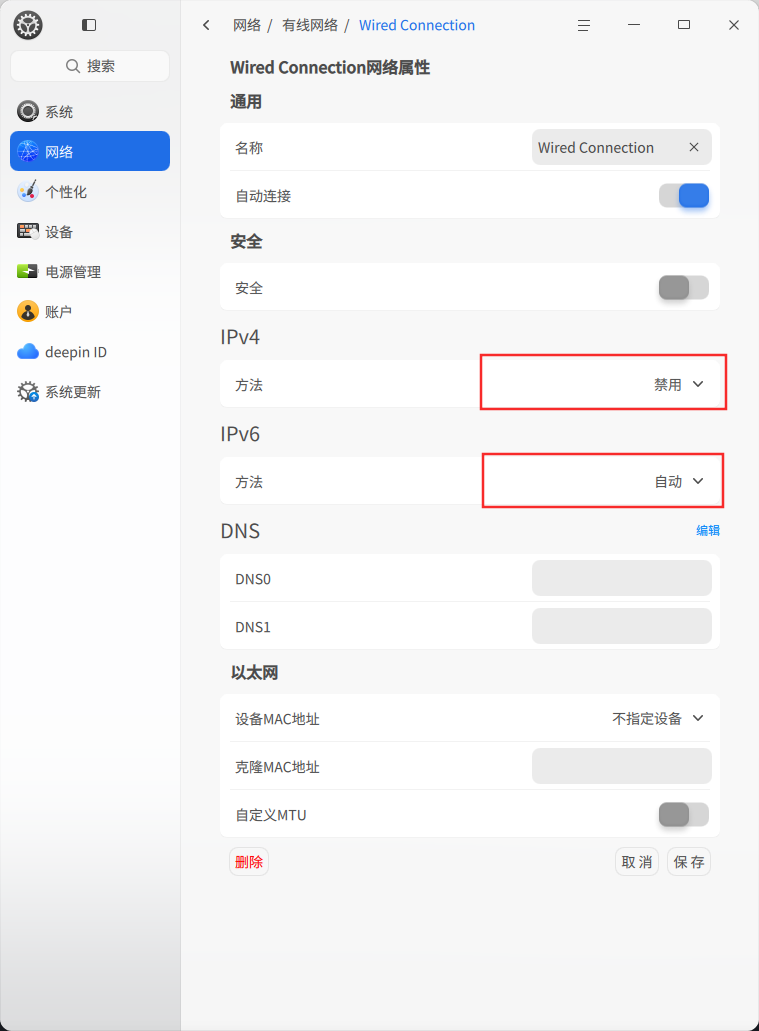
Task: Select 网络 in the sidebar
Action: [90, 151]
